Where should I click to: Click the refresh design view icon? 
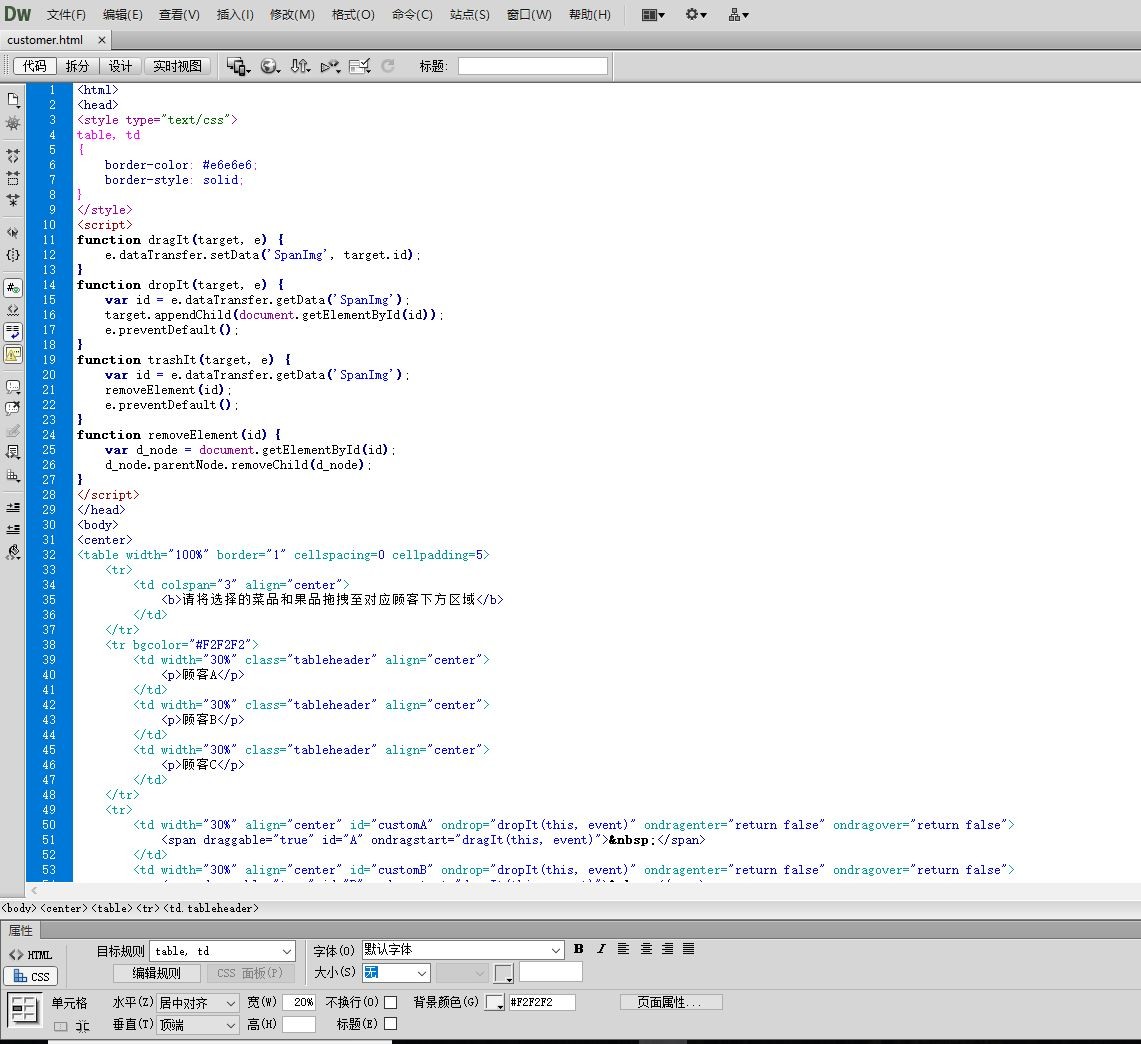pyautogui.click(x=388, y=66)
